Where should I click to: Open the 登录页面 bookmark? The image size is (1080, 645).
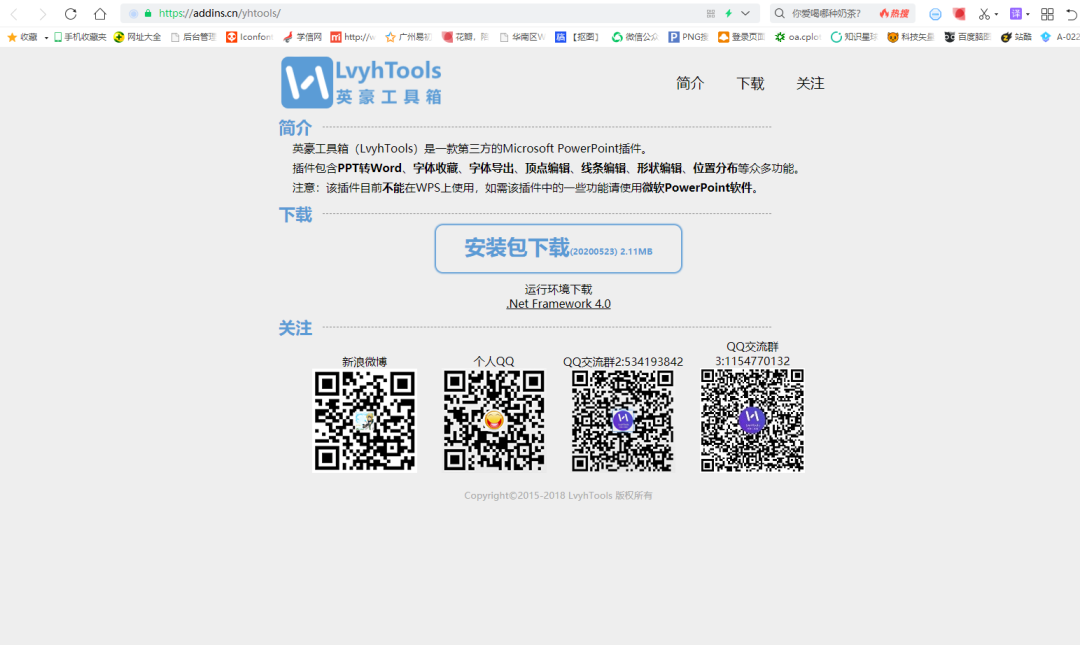741,37
